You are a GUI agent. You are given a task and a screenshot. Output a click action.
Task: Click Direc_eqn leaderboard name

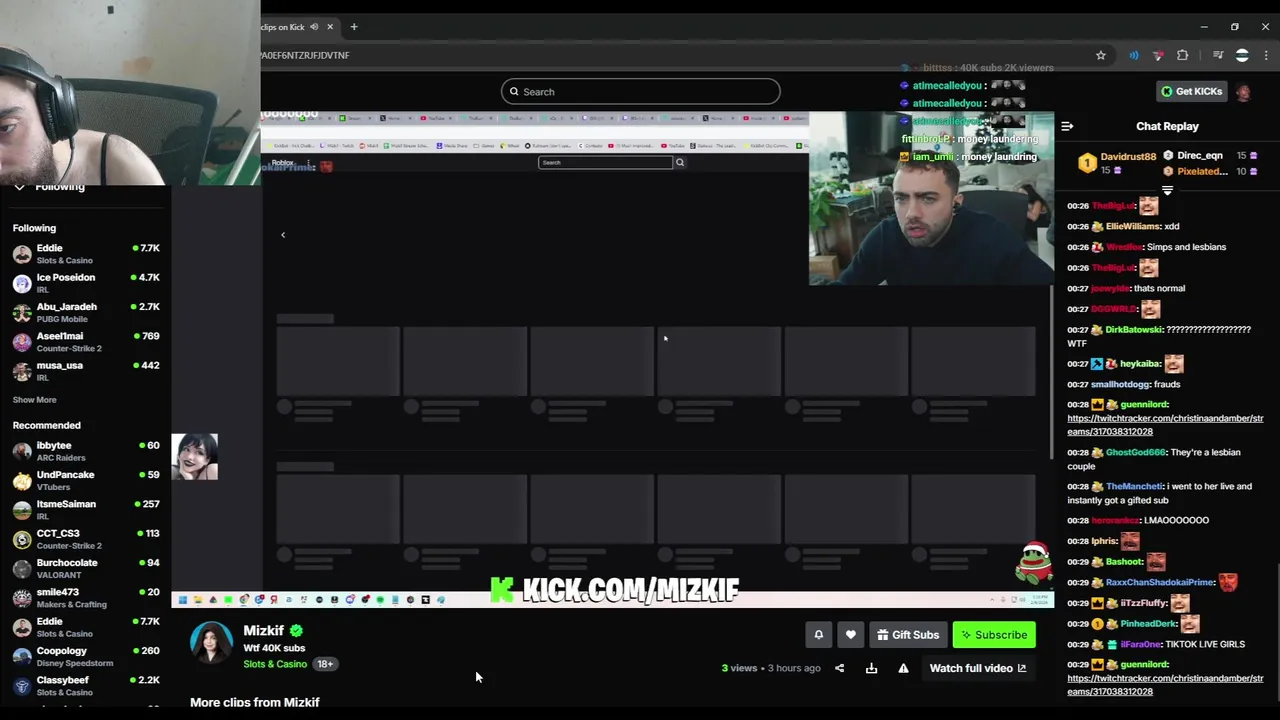pyautogui.click(x=1200, y=156)
